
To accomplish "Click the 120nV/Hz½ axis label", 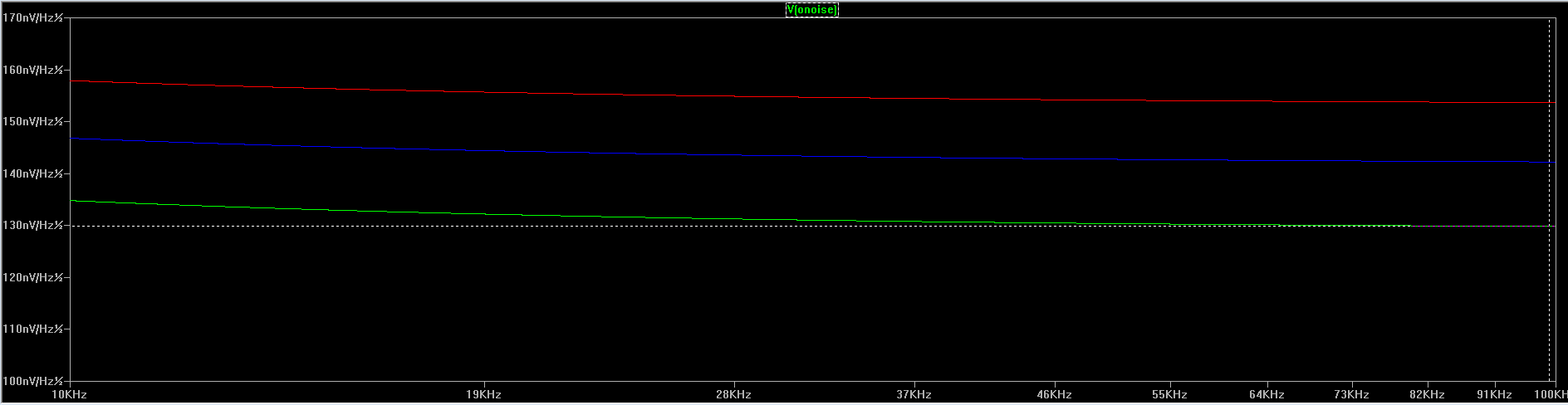I will [33, 277].
